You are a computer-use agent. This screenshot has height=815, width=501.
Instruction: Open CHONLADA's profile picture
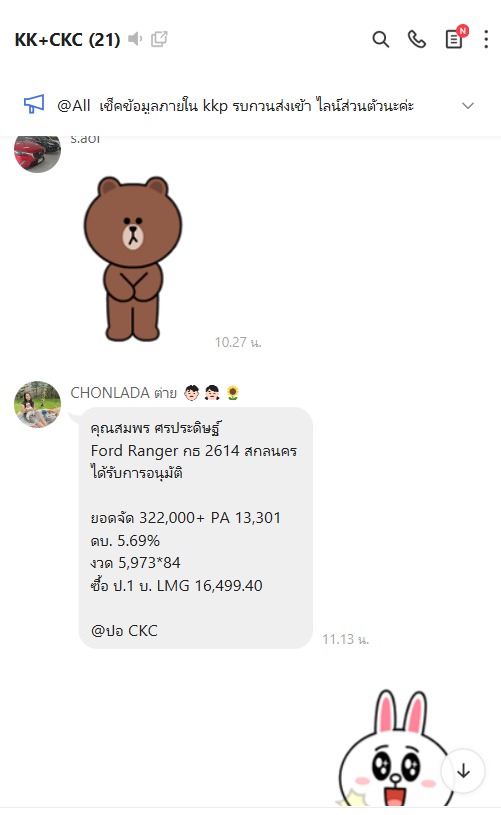point(37,404)
